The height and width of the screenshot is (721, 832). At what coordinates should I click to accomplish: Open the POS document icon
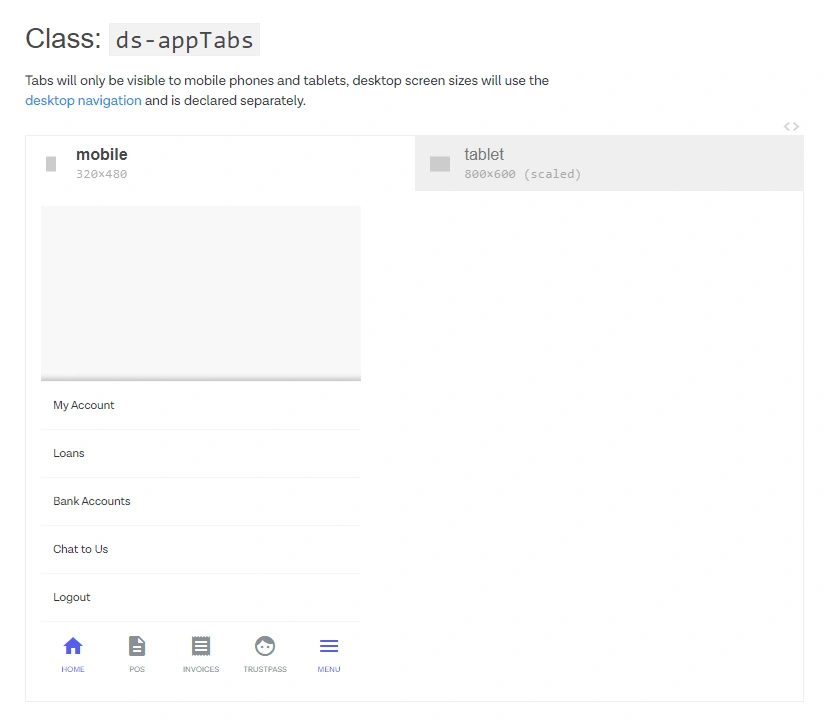[137, 646]
